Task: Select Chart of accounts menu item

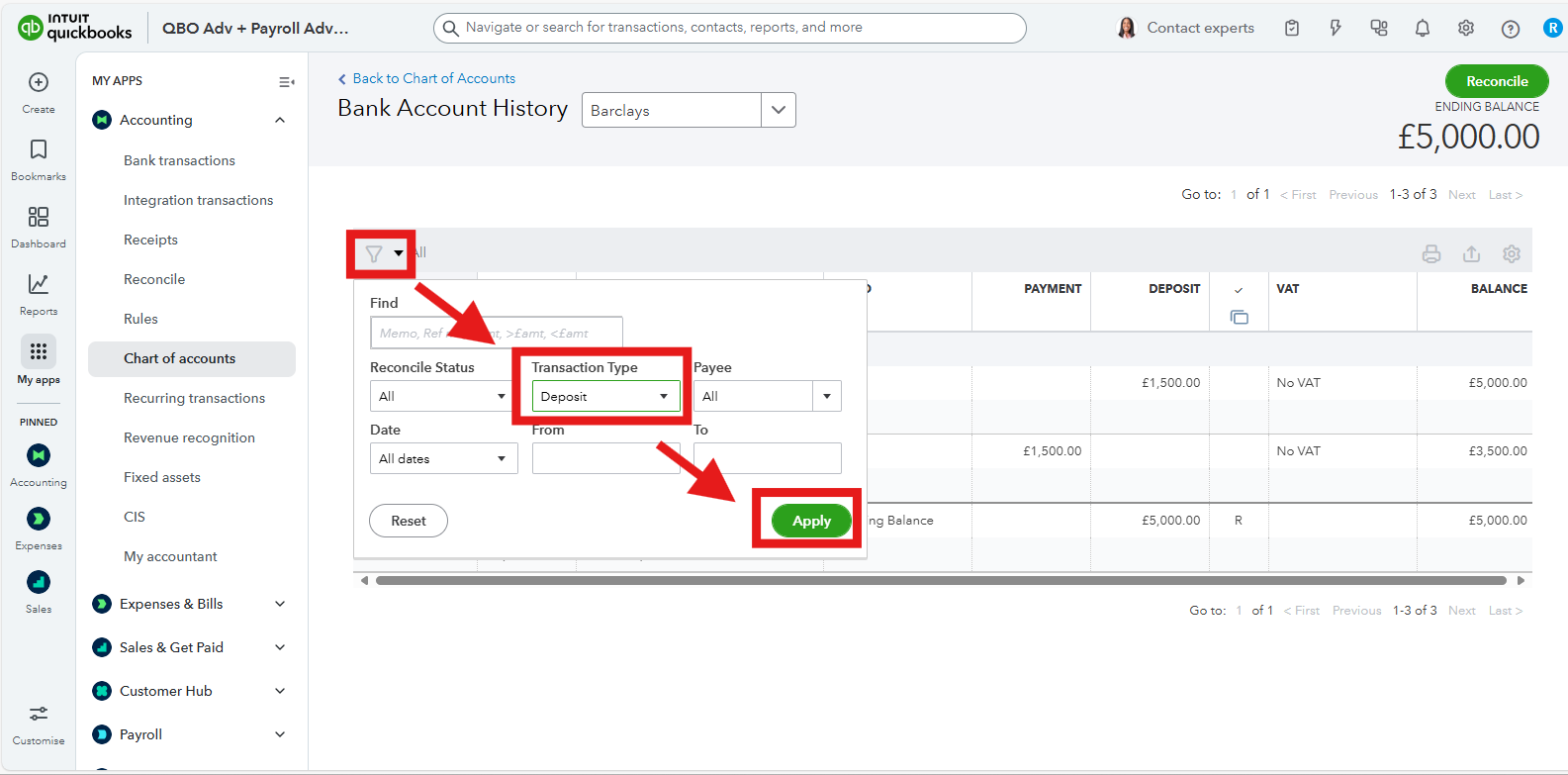Action: 179,358
